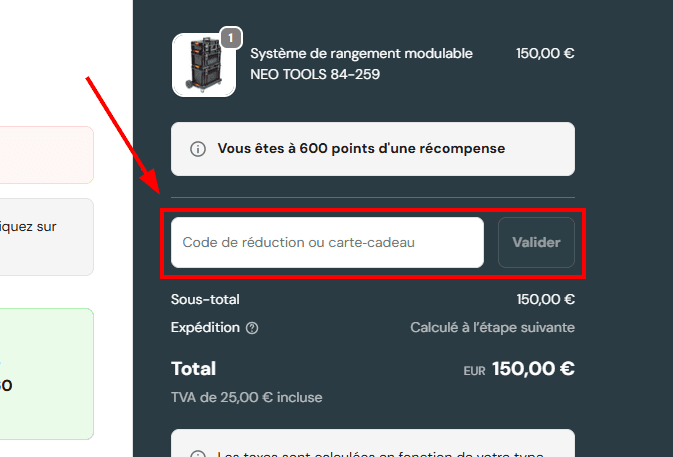673x457 pixels.
Task: Click the 'TVA de 25,00 € incluse' line
Action: 246,397
